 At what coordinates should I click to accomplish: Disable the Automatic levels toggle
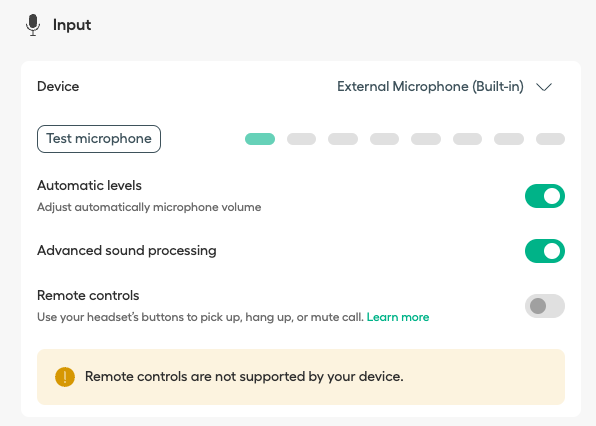pos(545,196)
